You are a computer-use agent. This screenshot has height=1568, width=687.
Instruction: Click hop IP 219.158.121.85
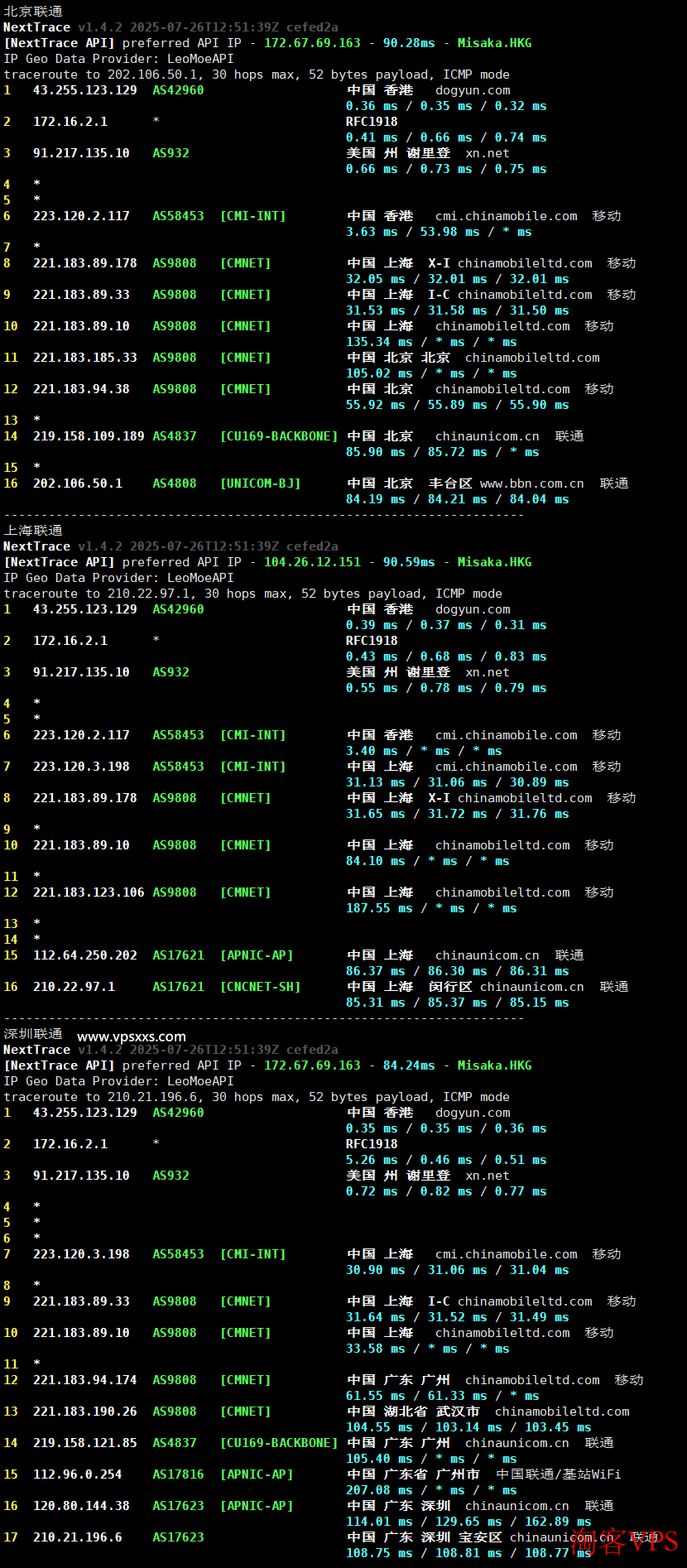[85, 1443]
